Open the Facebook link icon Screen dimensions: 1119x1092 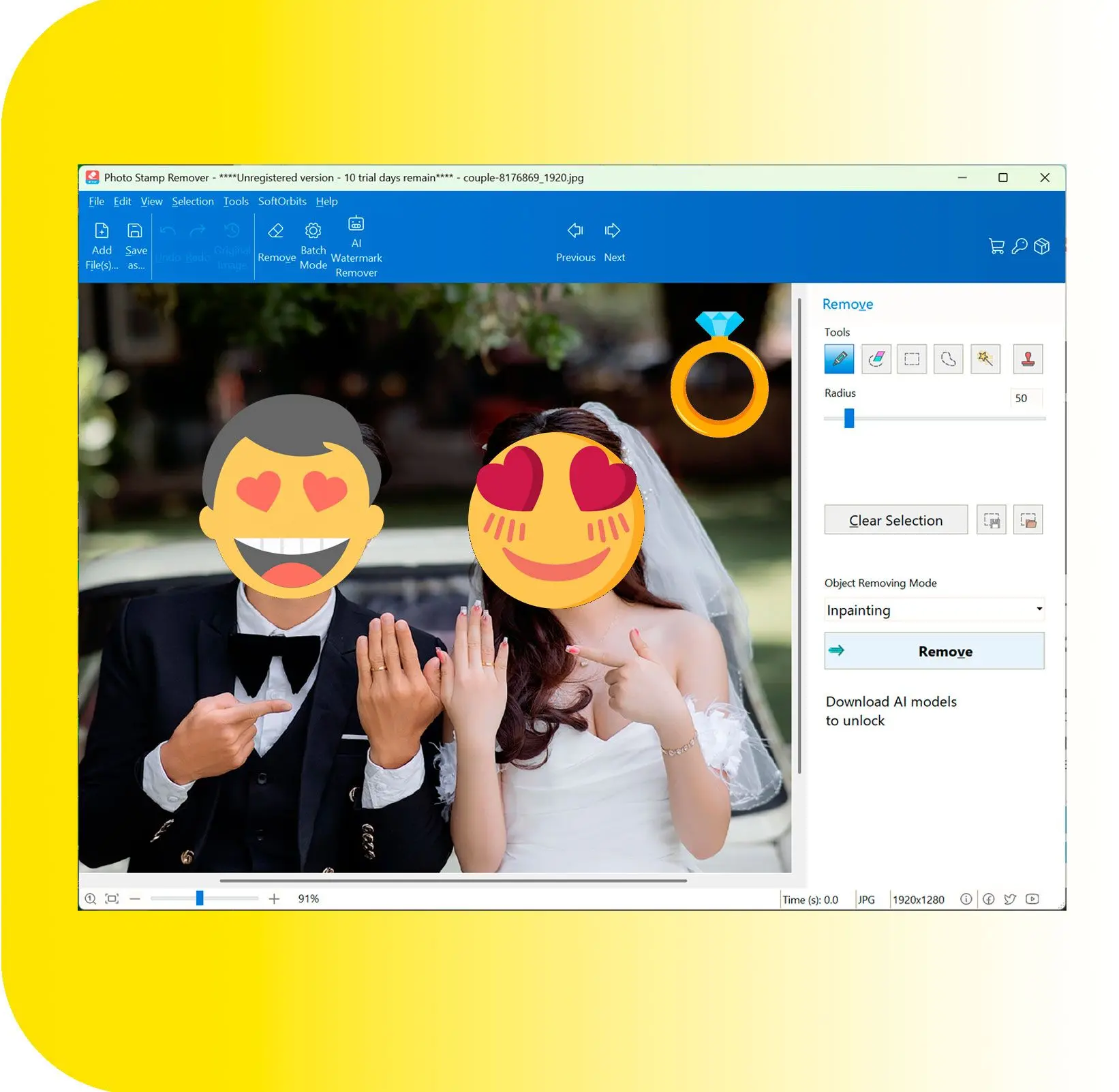[x=988, y=899]
